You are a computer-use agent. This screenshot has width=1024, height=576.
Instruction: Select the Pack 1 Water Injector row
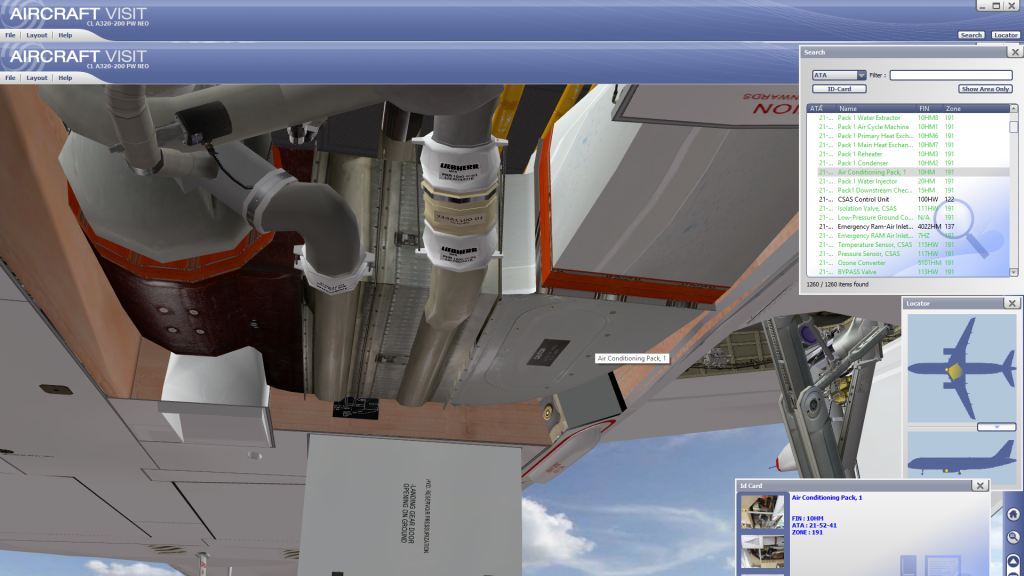(x=908, y=182)
